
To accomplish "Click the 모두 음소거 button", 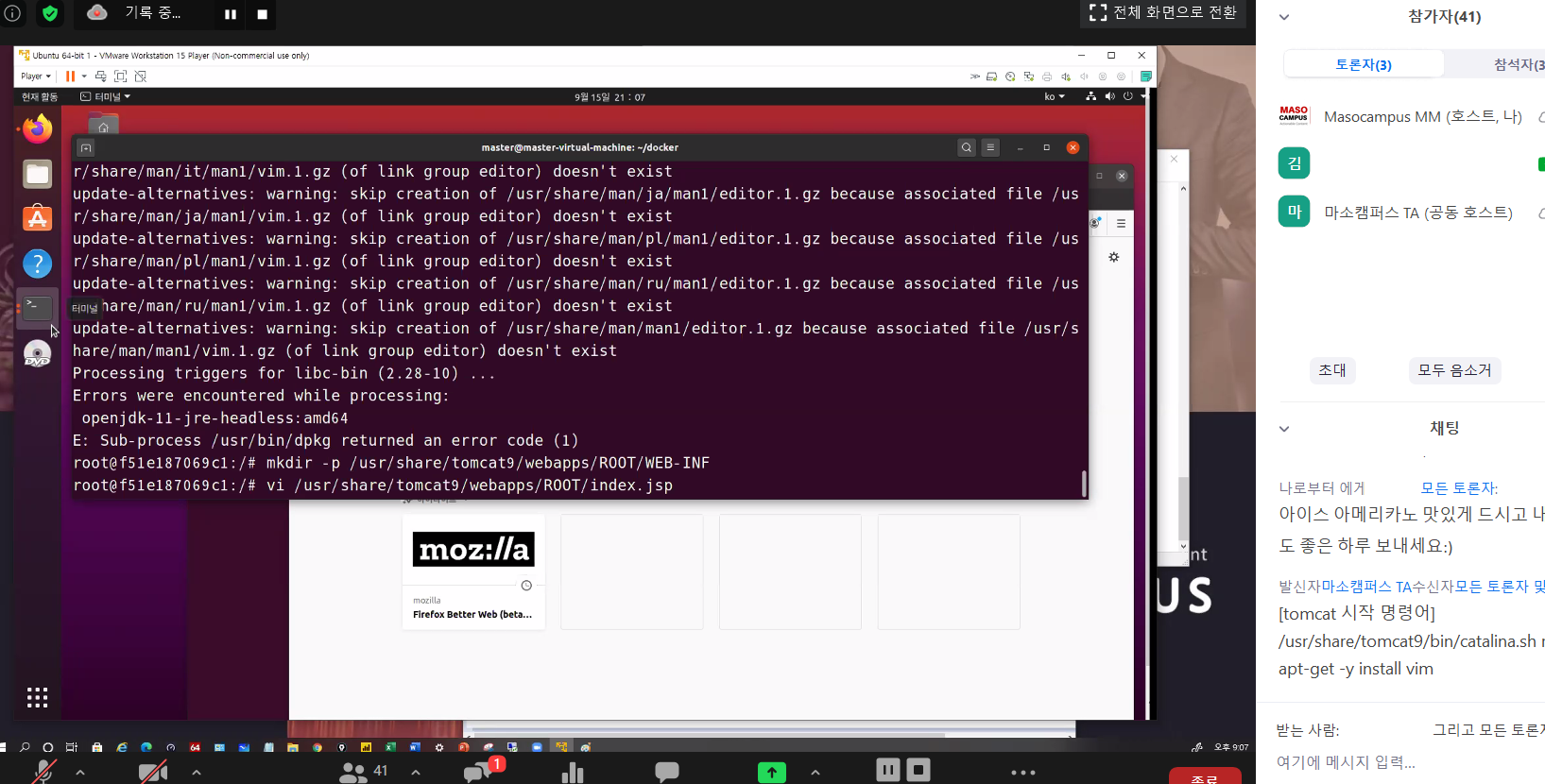I will tap(1454, 370).
